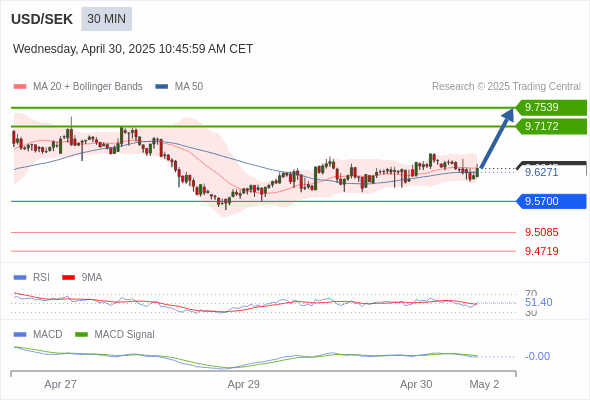The image size is (590, 400).
Task: Click the blue MA 50 legend swatch
Action: point(162,87)
